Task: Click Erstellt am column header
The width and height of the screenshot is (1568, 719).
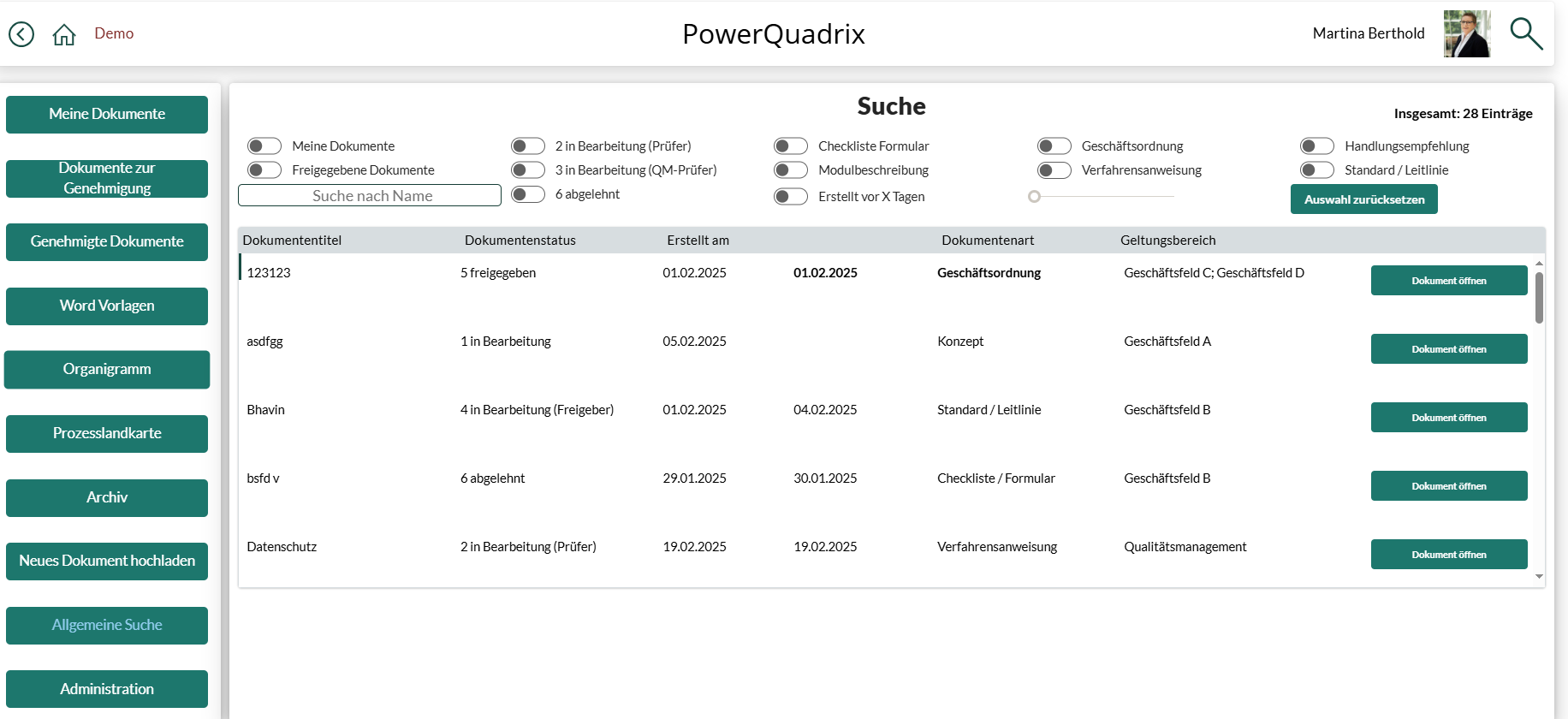Action: pyautogui.click(x=698, y=241)
